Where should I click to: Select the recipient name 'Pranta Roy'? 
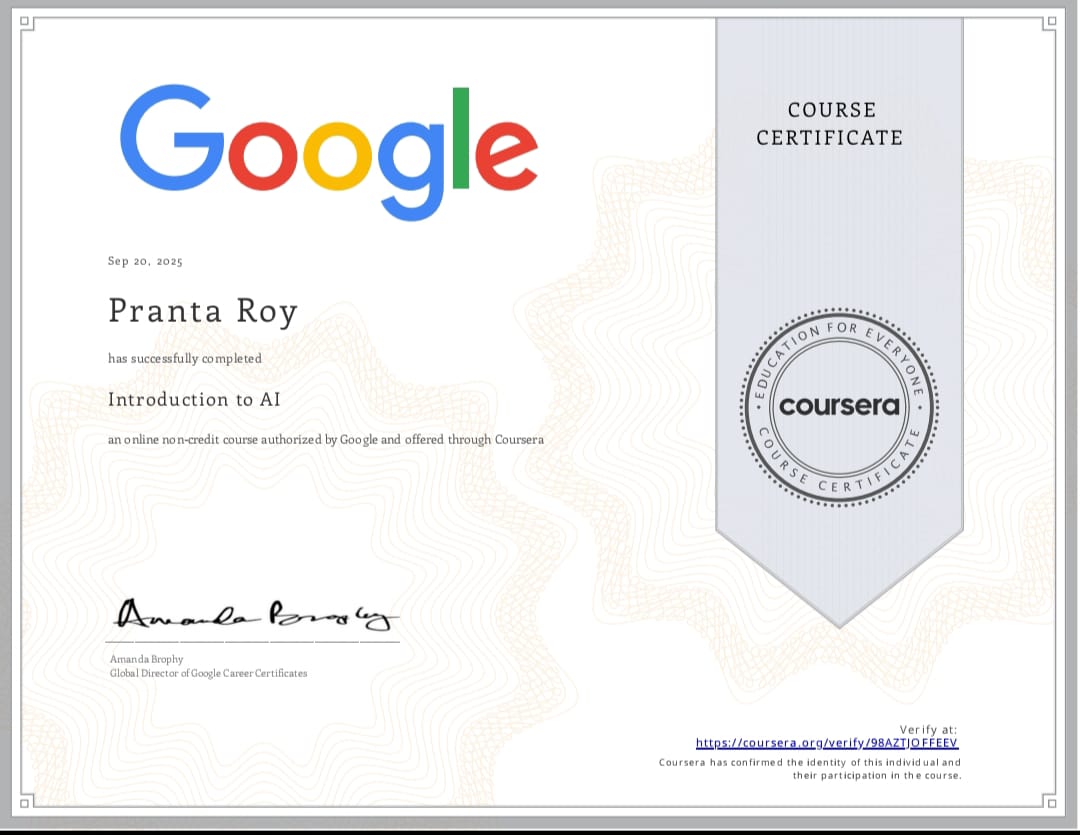click(203, 311)
